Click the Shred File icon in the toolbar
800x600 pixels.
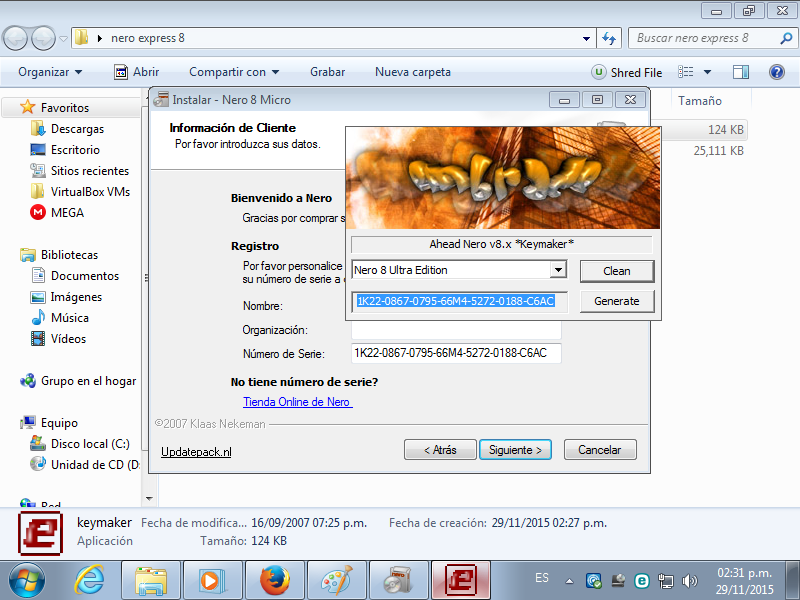click(x=598, y=72)
